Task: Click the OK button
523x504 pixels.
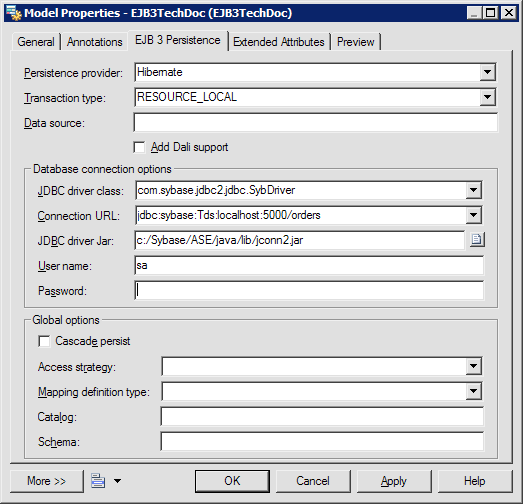Action: point(232,481)
